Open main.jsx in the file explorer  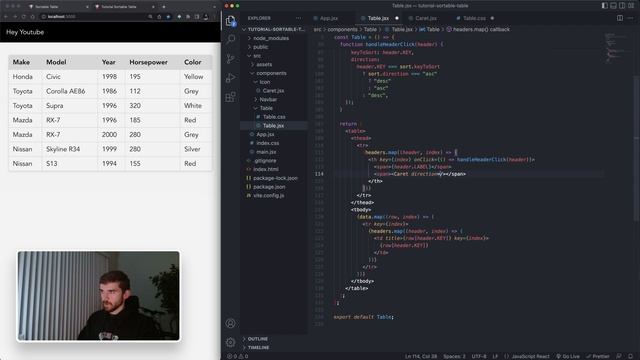point(266,152)
